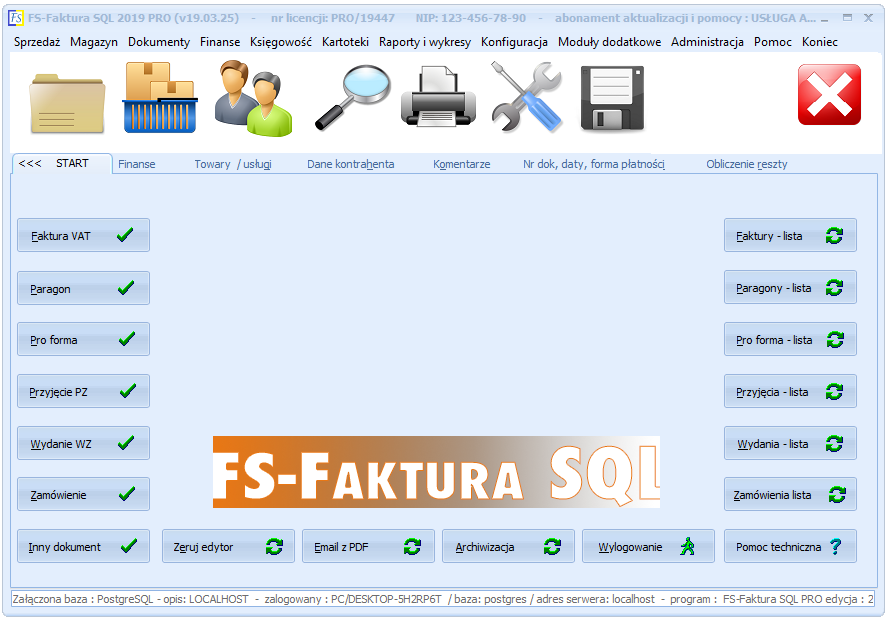Open the Faktury - lista button

(790, 235)
